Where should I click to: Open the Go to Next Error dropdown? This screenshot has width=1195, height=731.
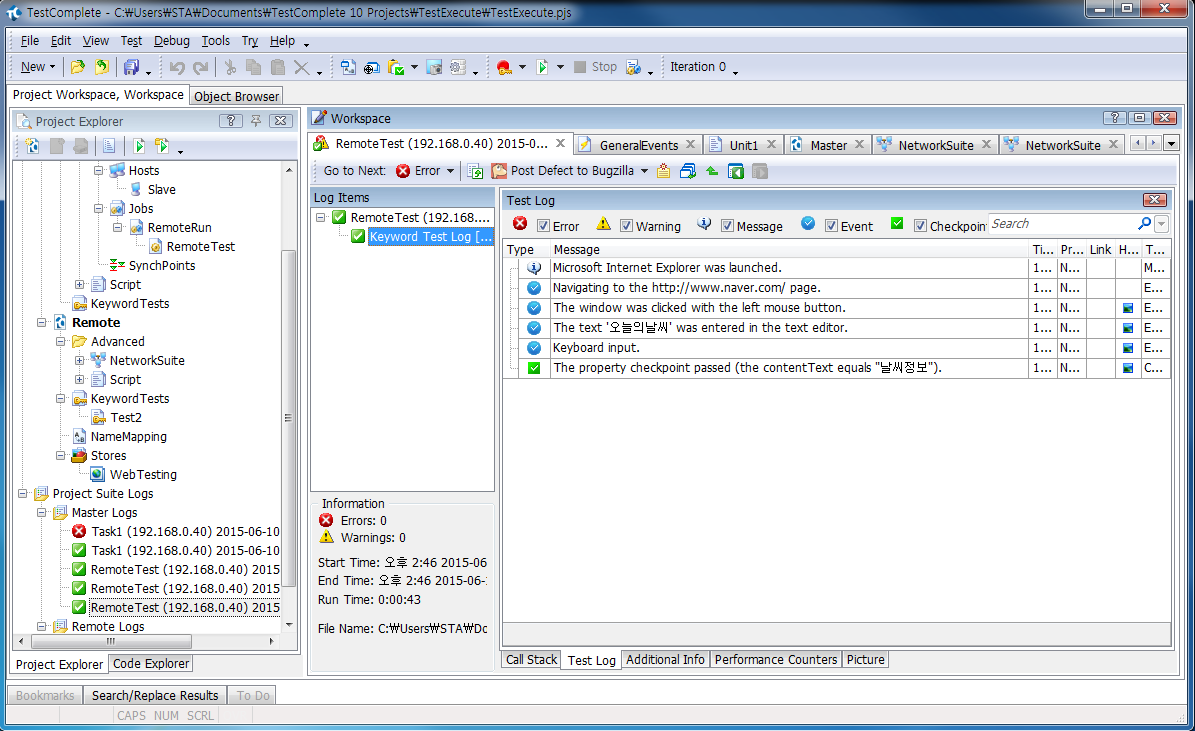click(451, 171)
